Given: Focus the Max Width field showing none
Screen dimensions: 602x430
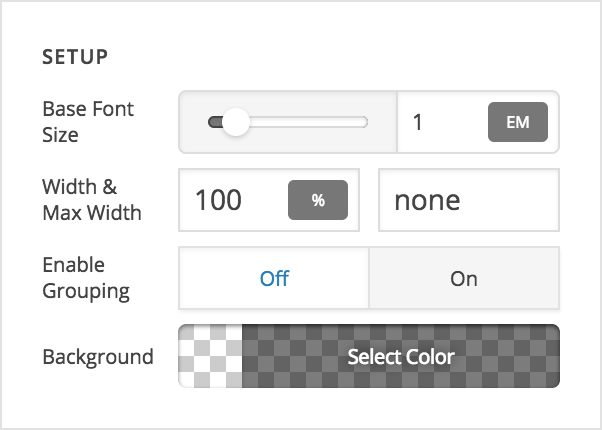Looking at the screenshot, I should [x=469, y=200].
